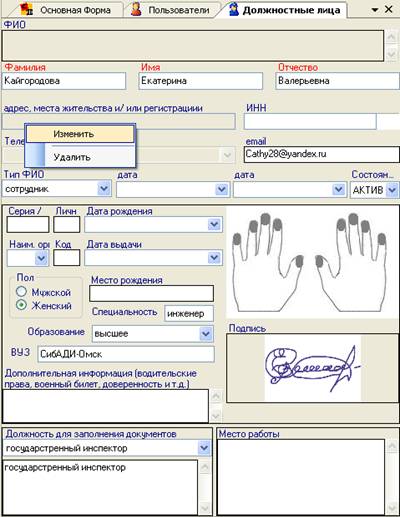Click the Пользователи tab user icon
Image resolution: width=400 pixels, height=517 pixels.
136,9
